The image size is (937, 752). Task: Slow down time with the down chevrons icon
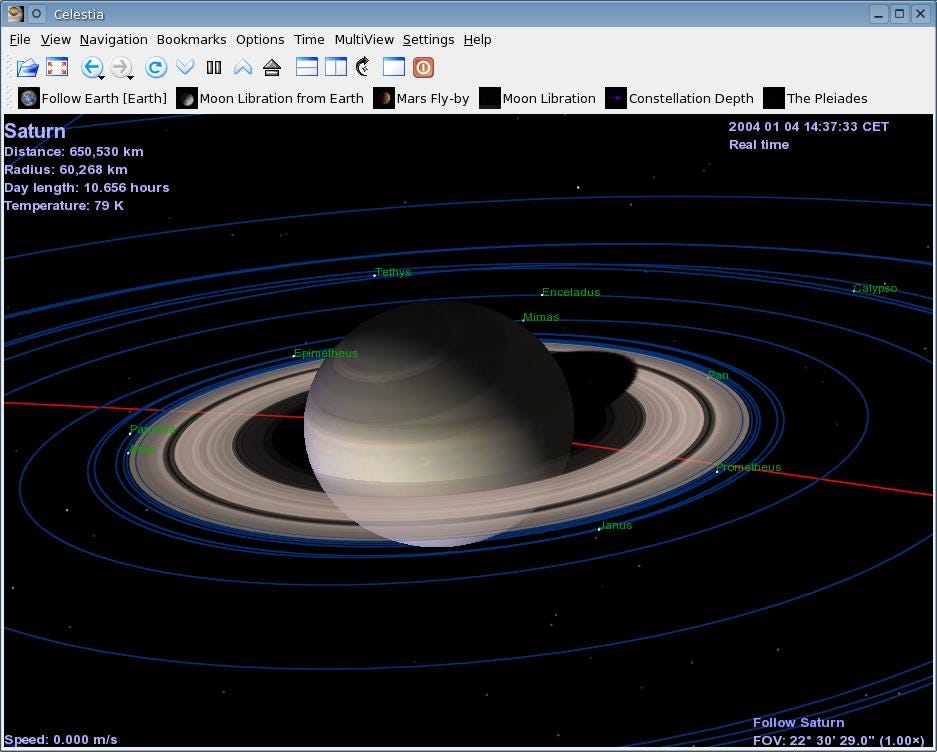185,68
